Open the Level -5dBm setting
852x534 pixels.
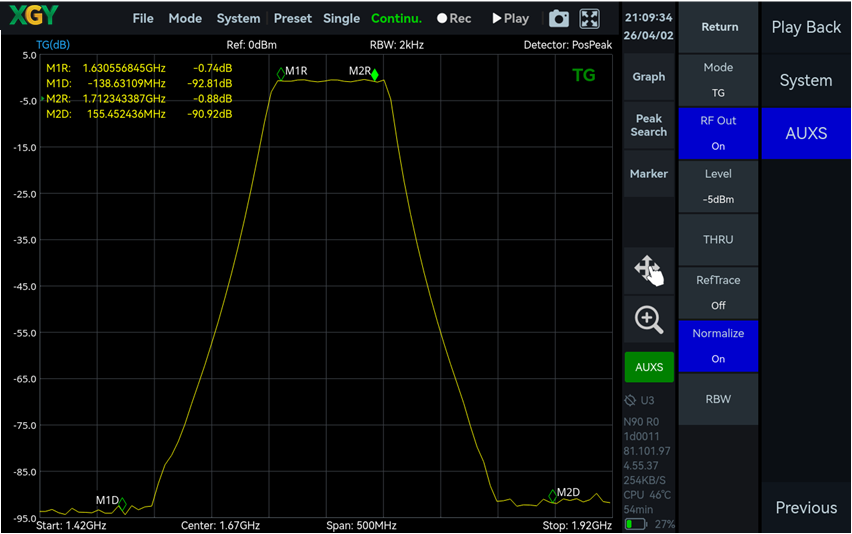718,186
